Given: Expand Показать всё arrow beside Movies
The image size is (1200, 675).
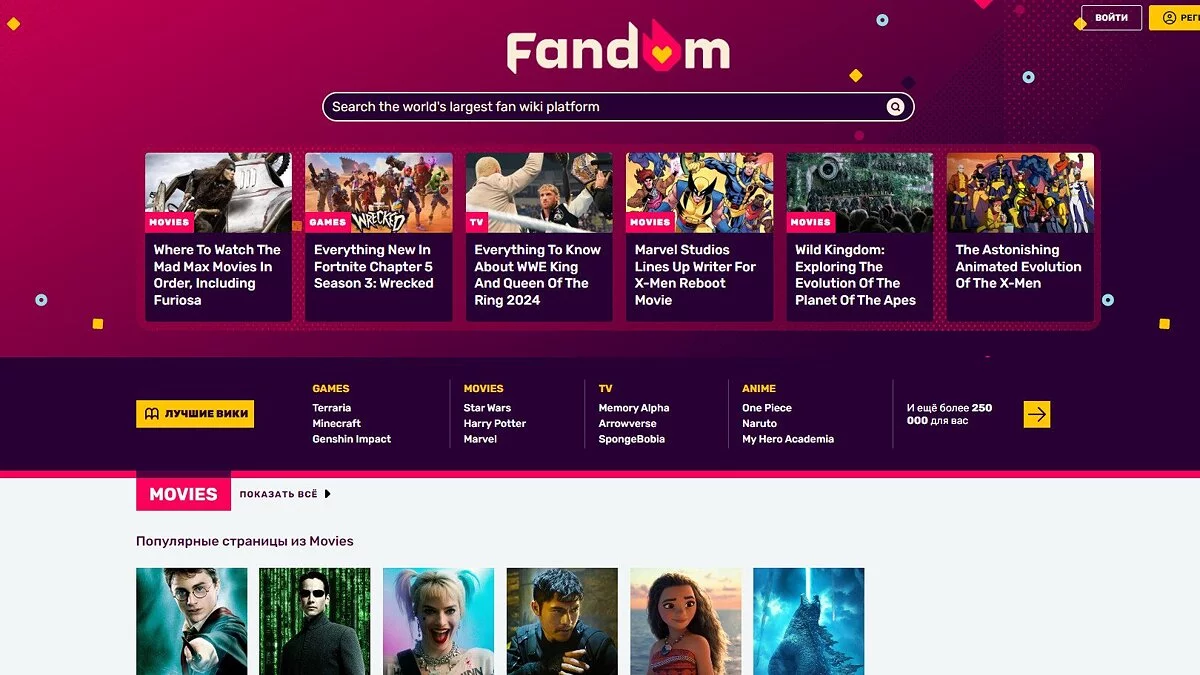Looking at the screenshot, I should pos(328,494).
